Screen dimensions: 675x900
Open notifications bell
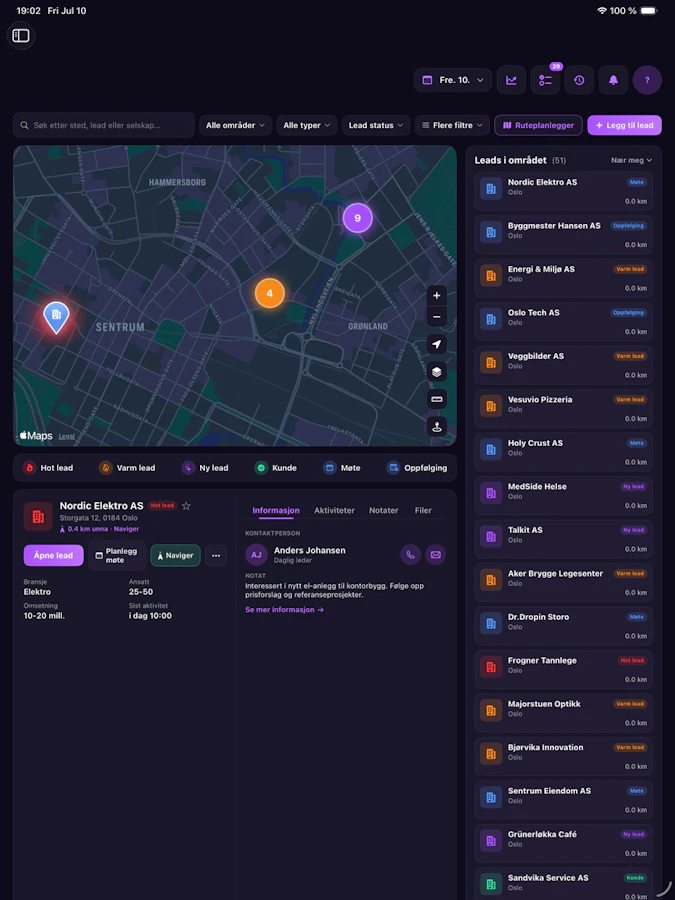[x=613, y=80]
